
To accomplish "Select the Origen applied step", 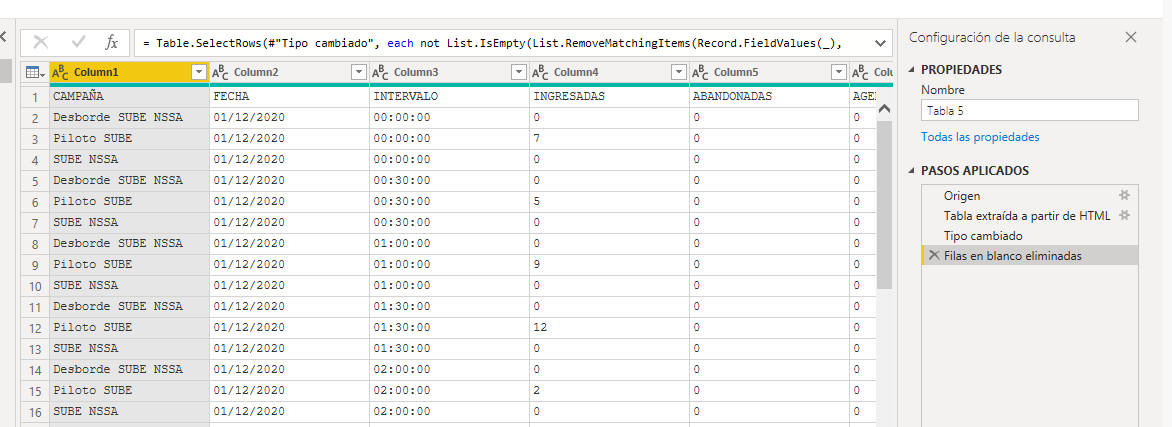I will click(x=1030, y=195).
